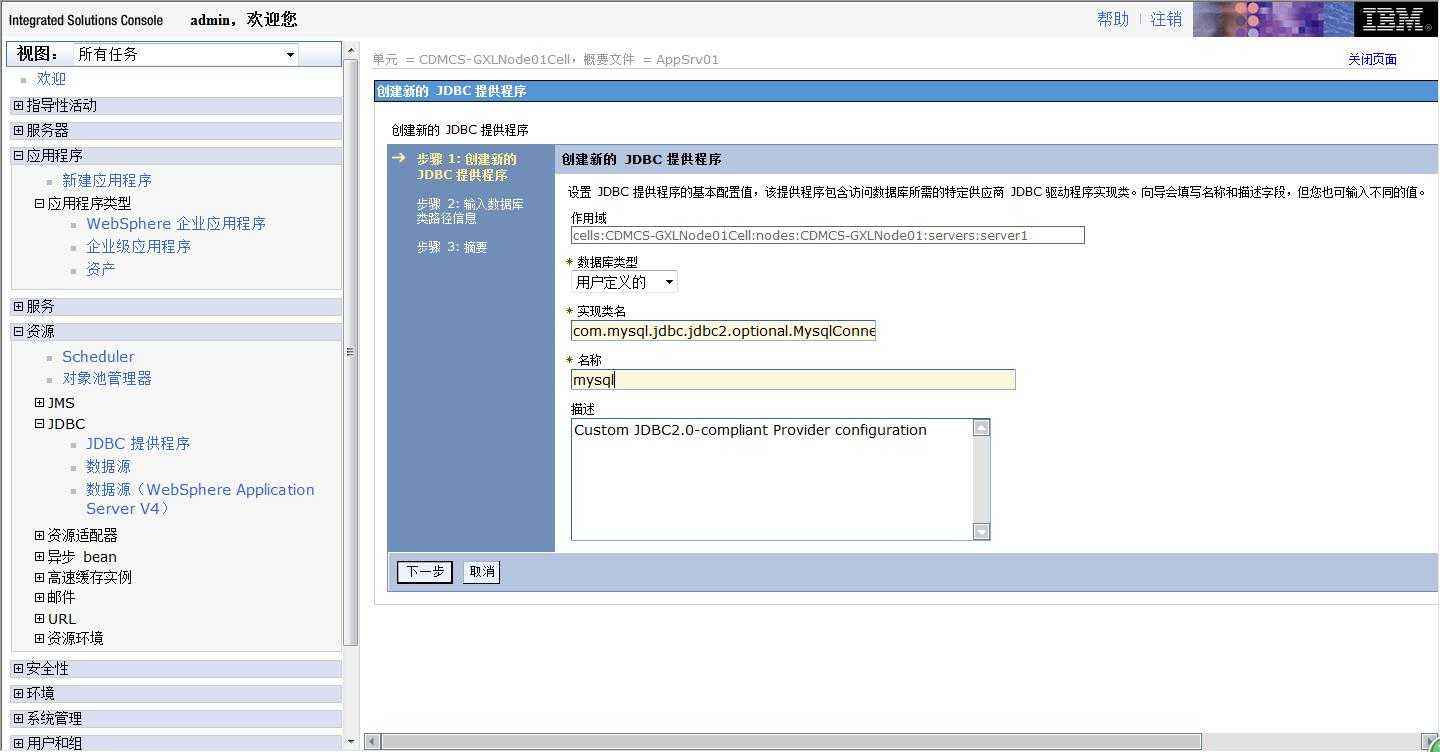1440x752 pixels.
Task: Click the description box scroll-up arrow
Action: (x=982, y=428)
